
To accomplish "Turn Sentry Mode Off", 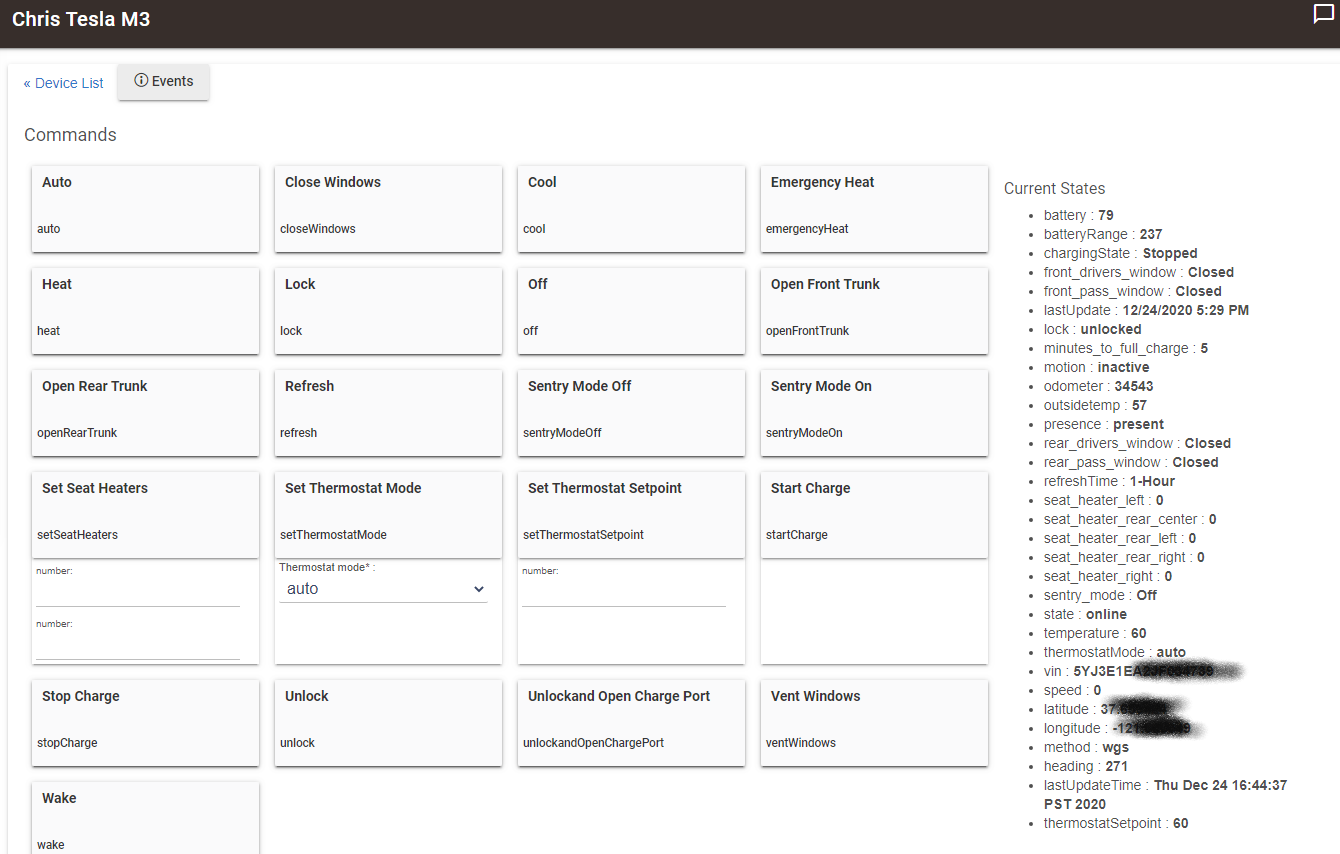I will point(631,413).
